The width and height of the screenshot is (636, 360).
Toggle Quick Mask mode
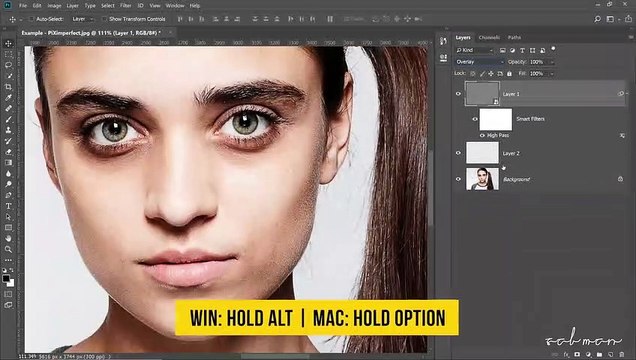pos(8,294)
